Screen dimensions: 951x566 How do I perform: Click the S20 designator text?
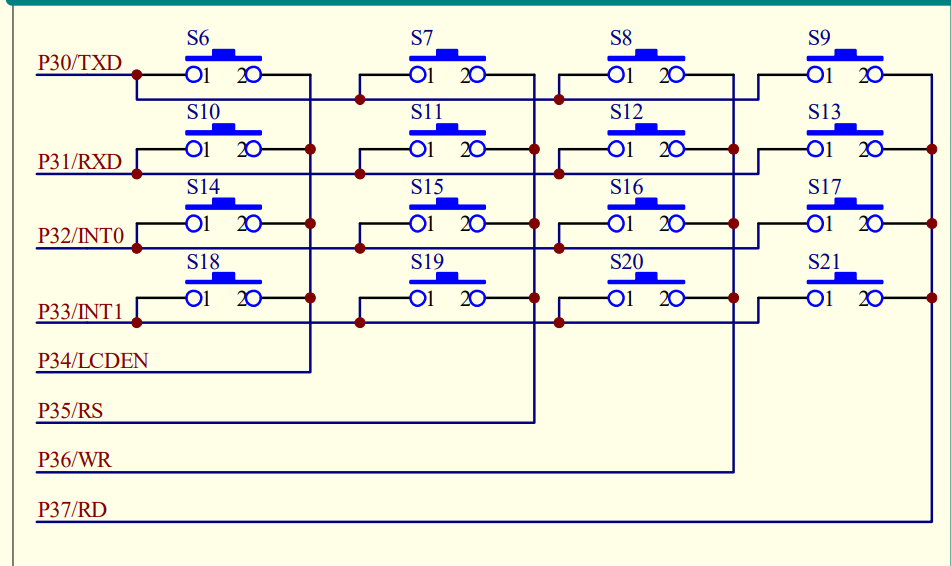click(x=626, y=261)
